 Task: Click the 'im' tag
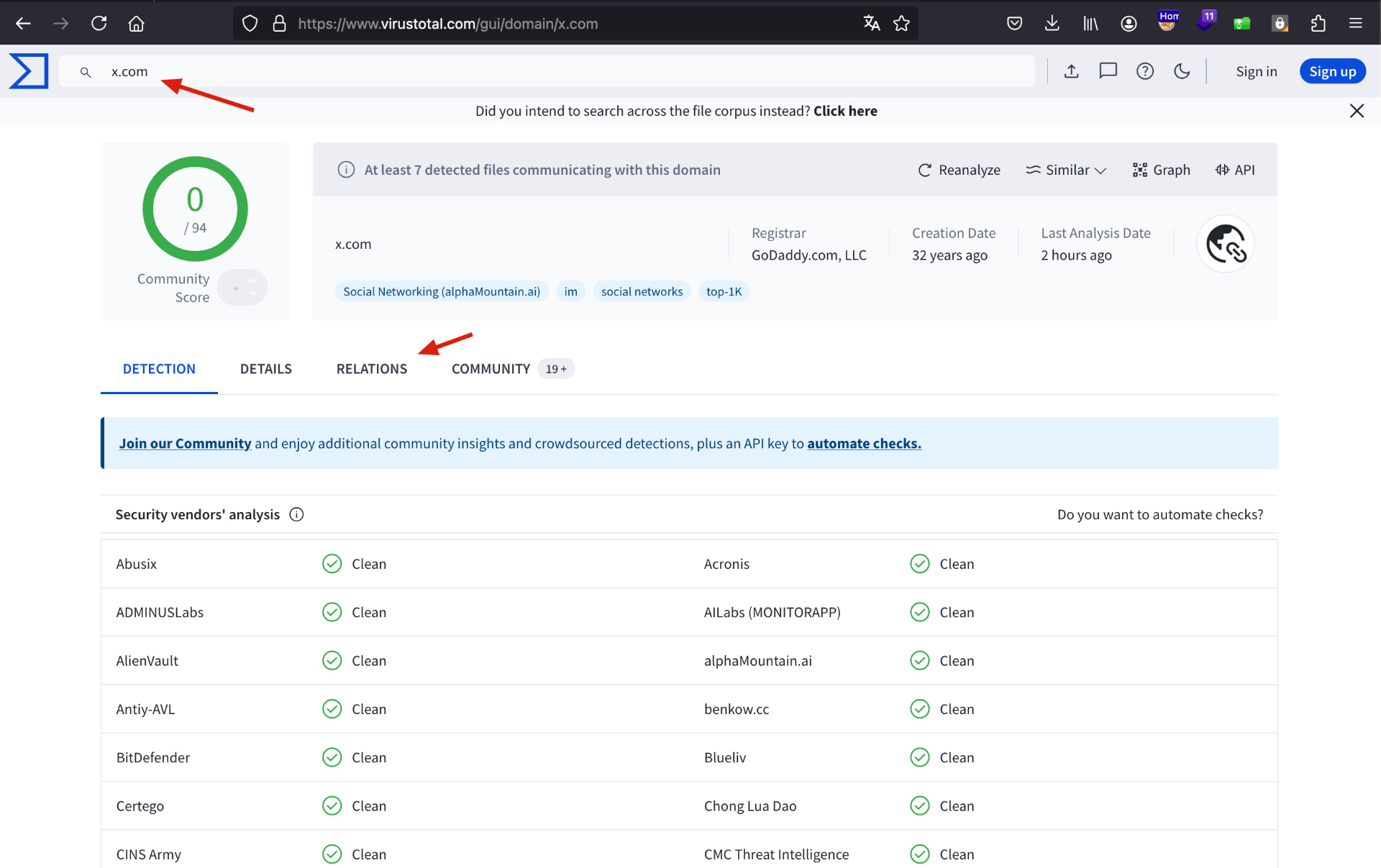tap(570, 291)
